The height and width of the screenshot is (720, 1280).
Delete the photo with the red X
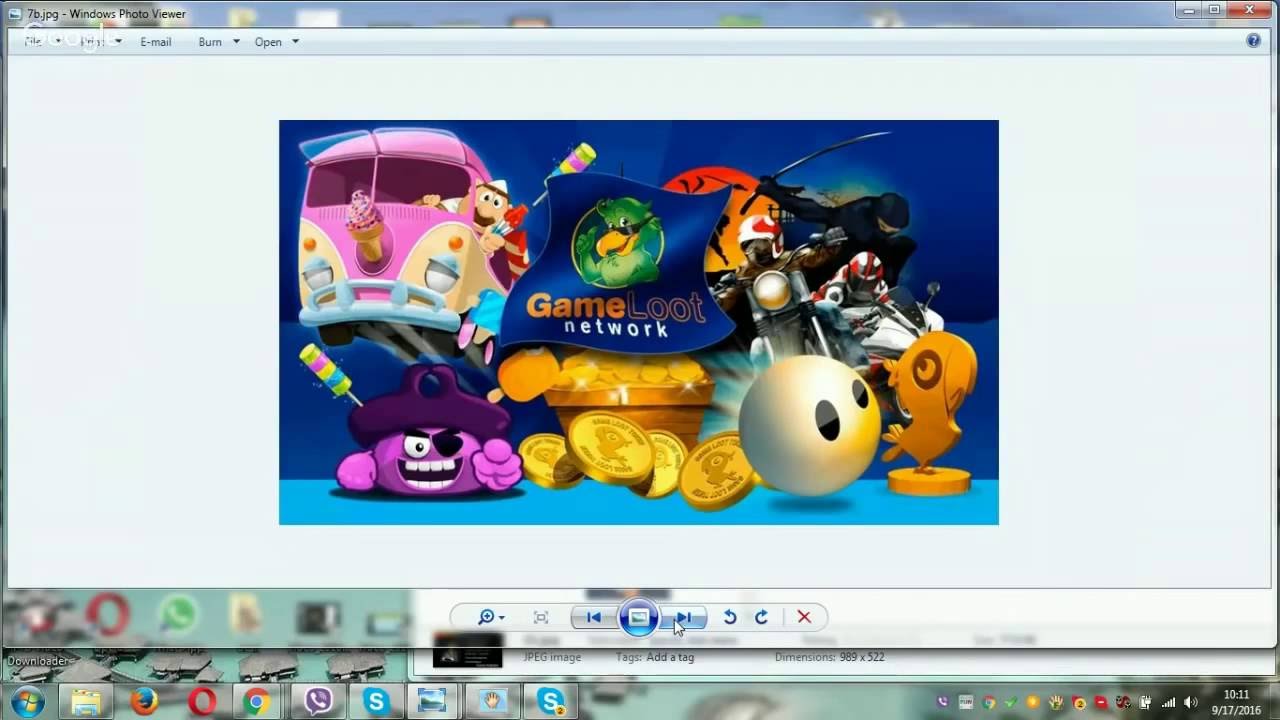point(804,617)
